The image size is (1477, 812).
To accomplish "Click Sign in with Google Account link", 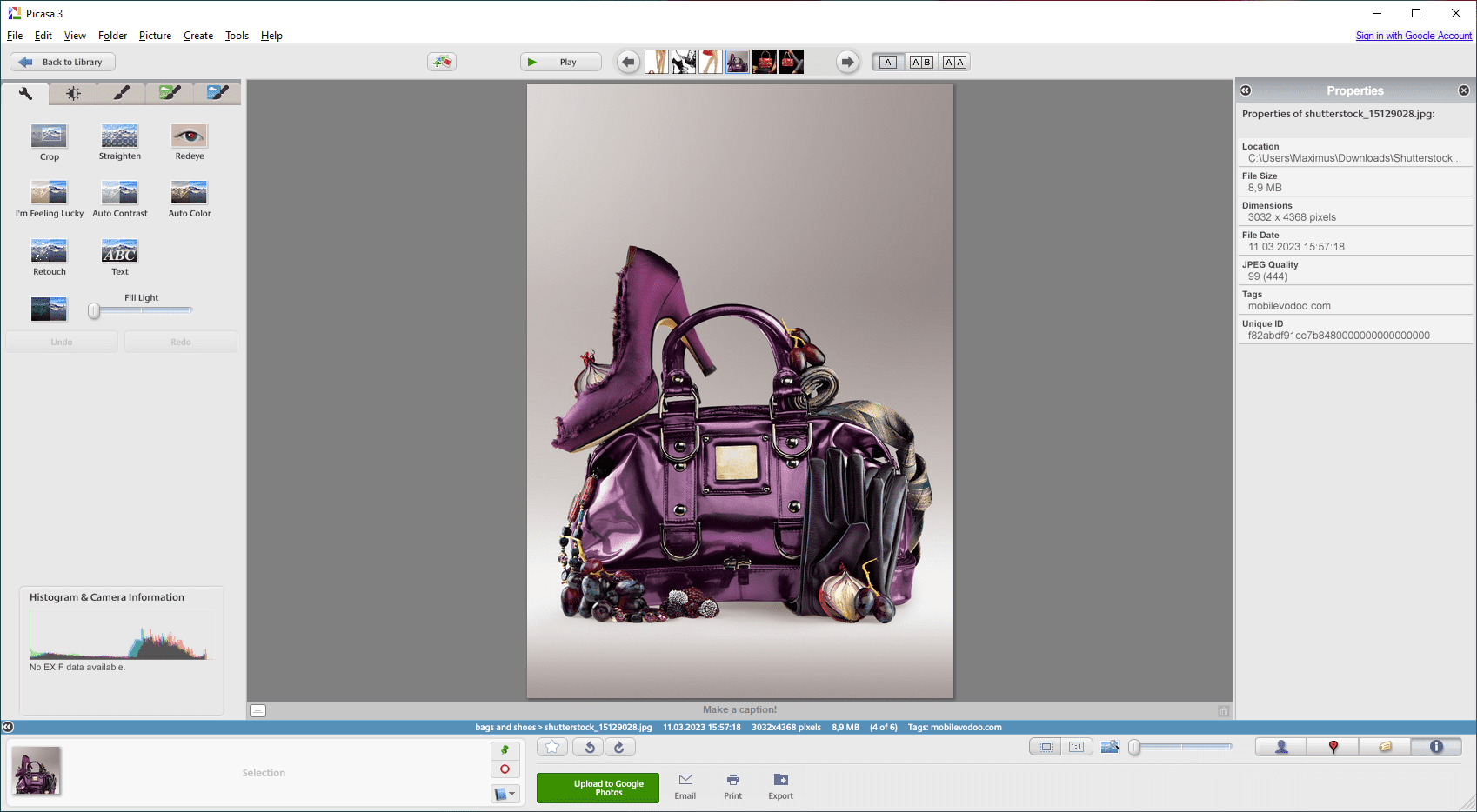I will tap(1414, 36).
